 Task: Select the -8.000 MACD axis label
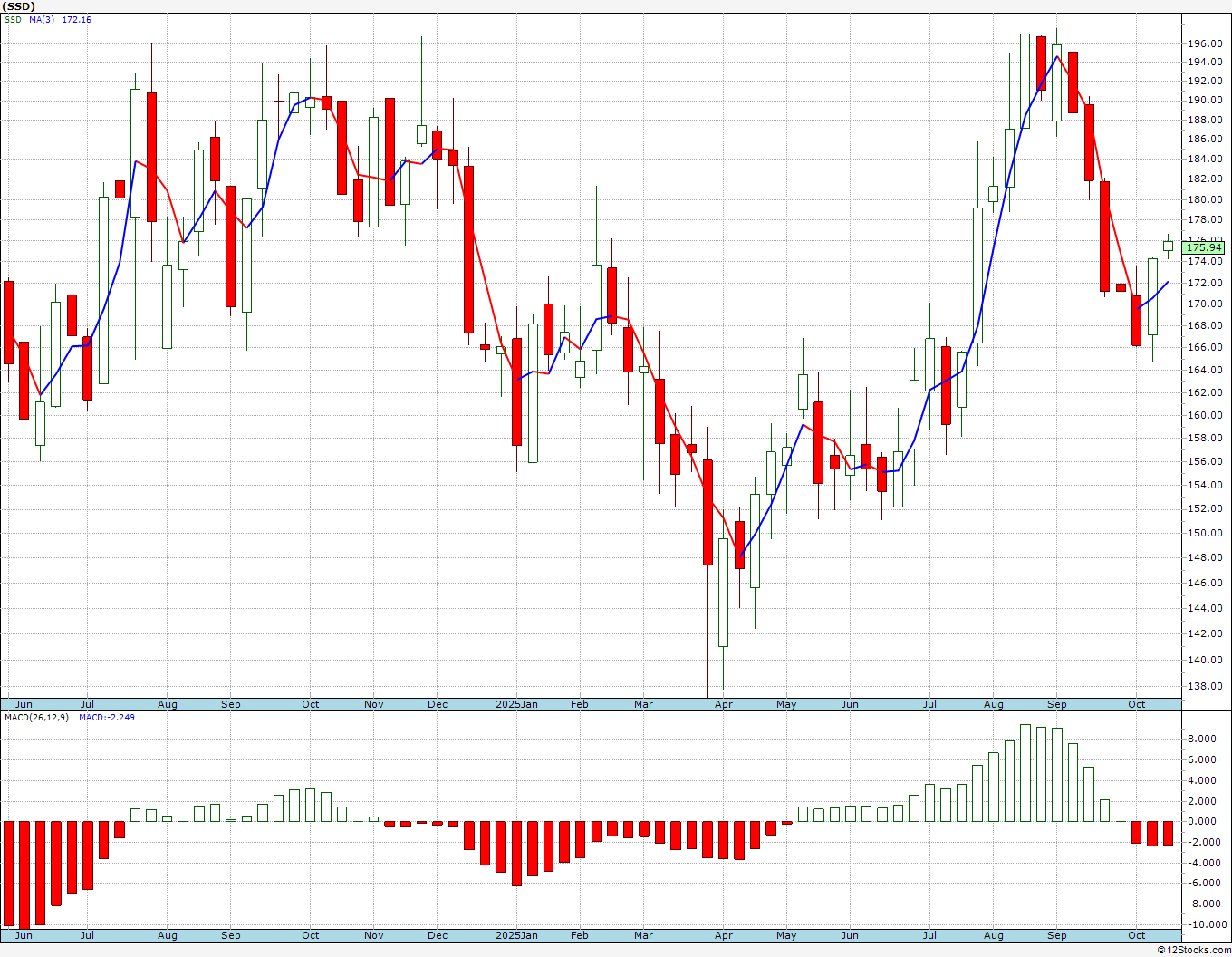point(1202,904)
